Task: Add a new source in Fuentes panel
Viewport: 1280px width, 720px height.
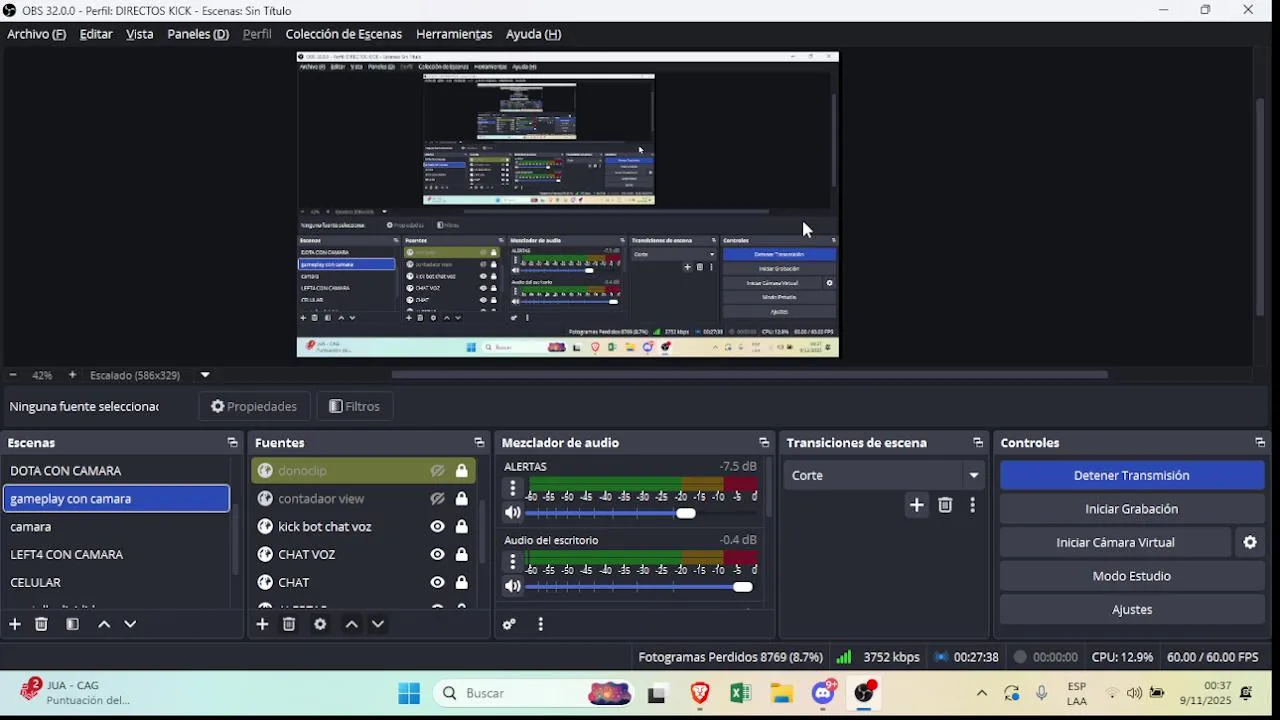Action: (262, 624)
